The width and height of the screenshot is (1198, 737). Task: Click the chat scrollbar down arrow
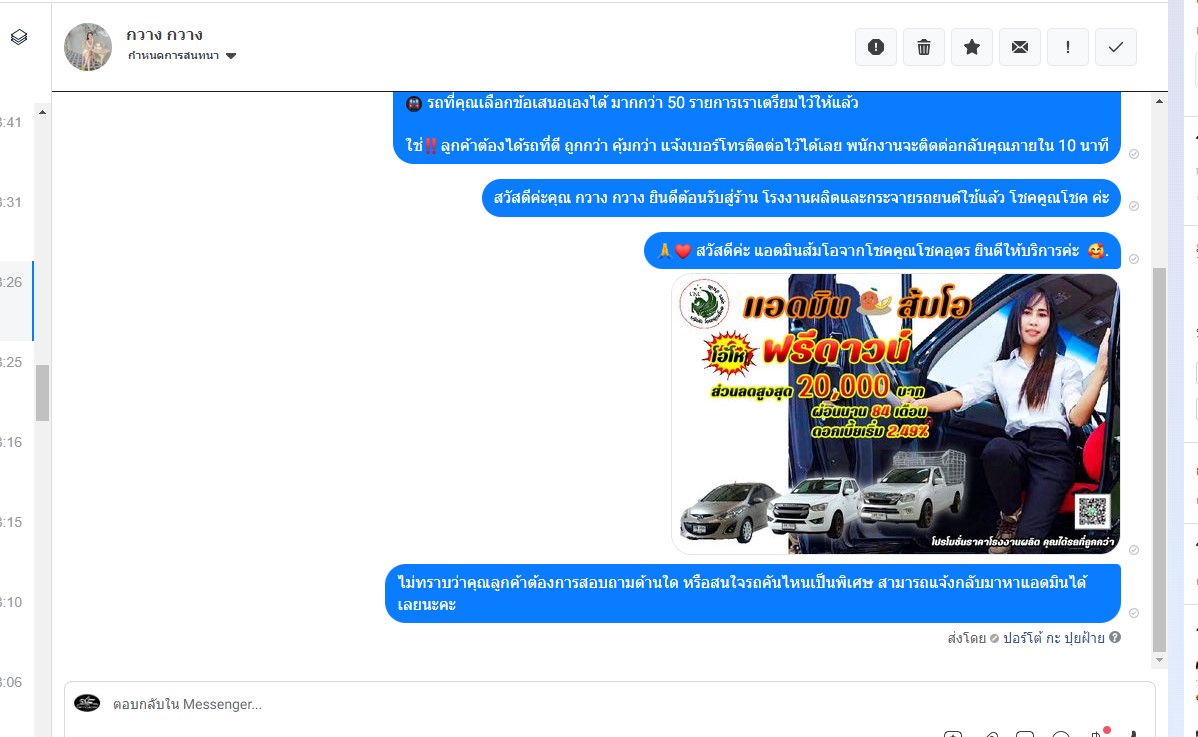pyautogui.click(x=1160, y=660)
